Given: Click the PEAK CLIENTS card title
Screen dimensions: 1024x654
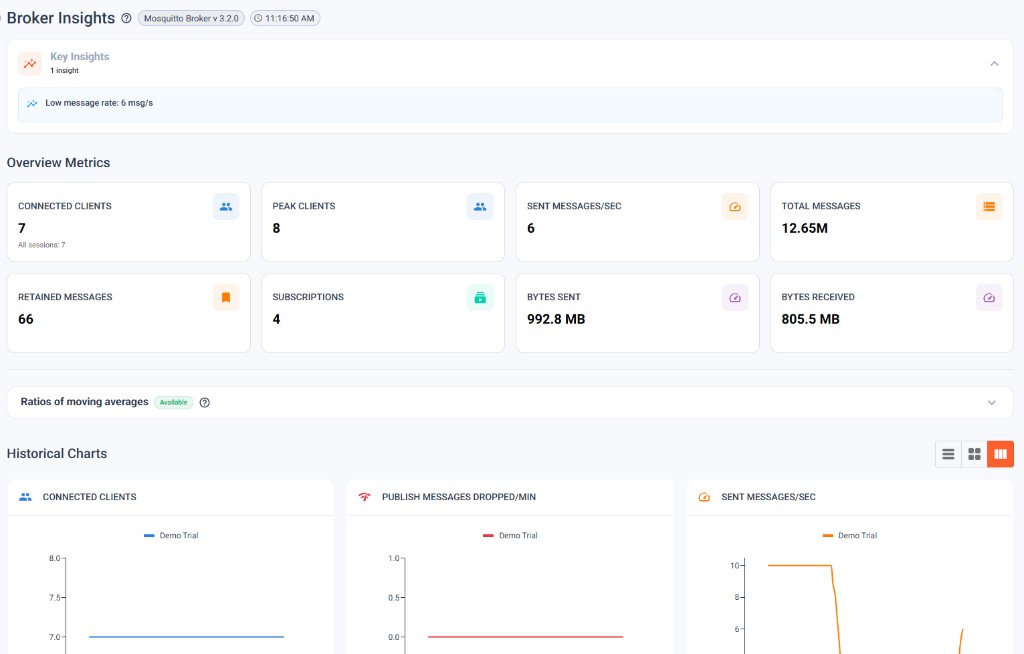Looking at the screenshot, I should coord(304,206).
